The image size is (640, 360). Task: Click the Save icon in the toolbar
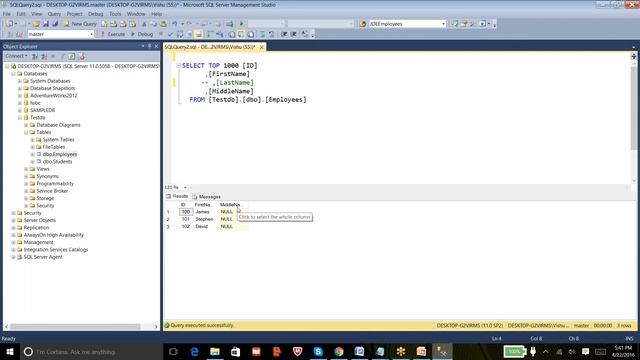[x=45, y=24]
